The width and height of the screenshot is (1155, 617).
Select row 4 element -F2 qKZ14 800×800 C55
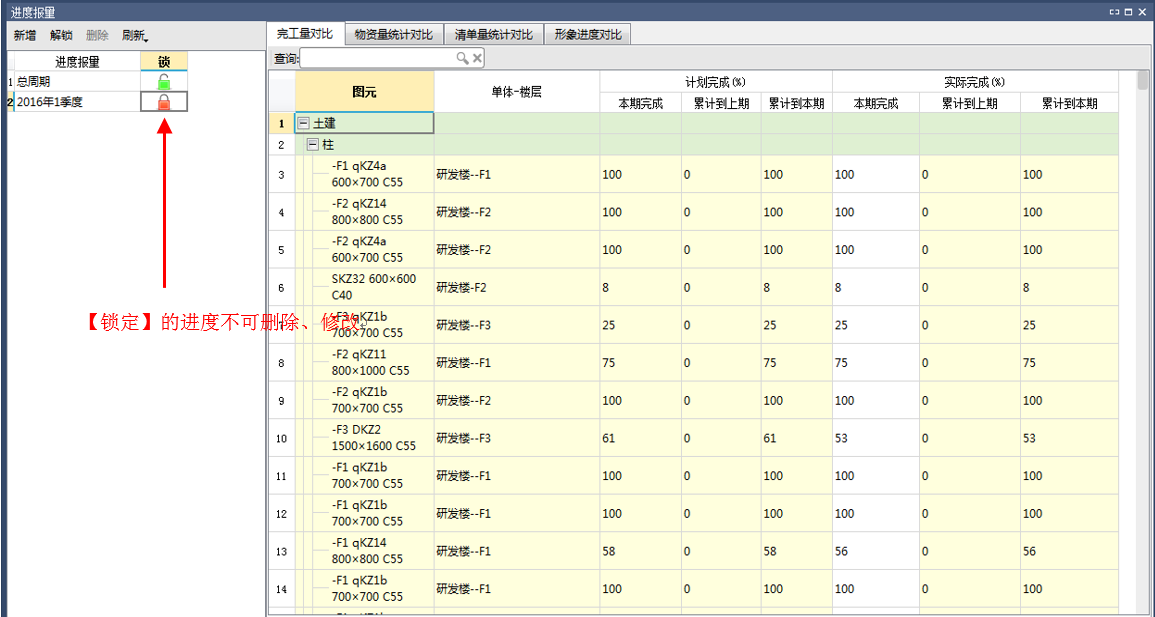coord(366,212)
